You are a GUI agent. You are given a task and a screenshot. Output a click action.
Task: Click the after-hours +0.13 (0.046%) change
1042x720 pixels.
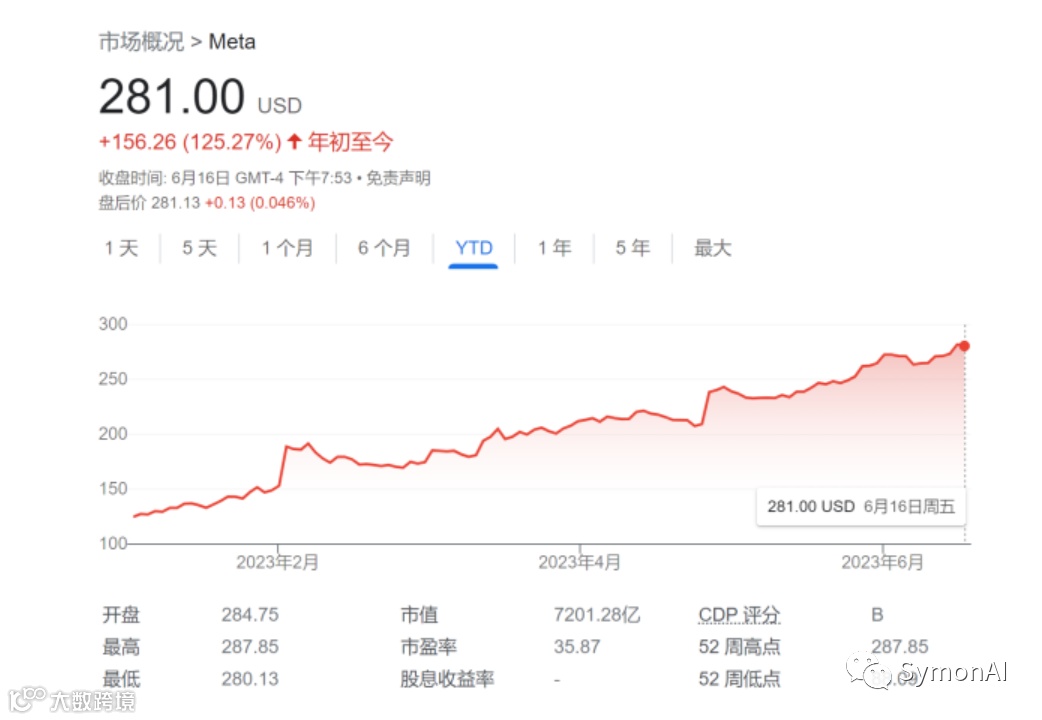tap(260, 203)
